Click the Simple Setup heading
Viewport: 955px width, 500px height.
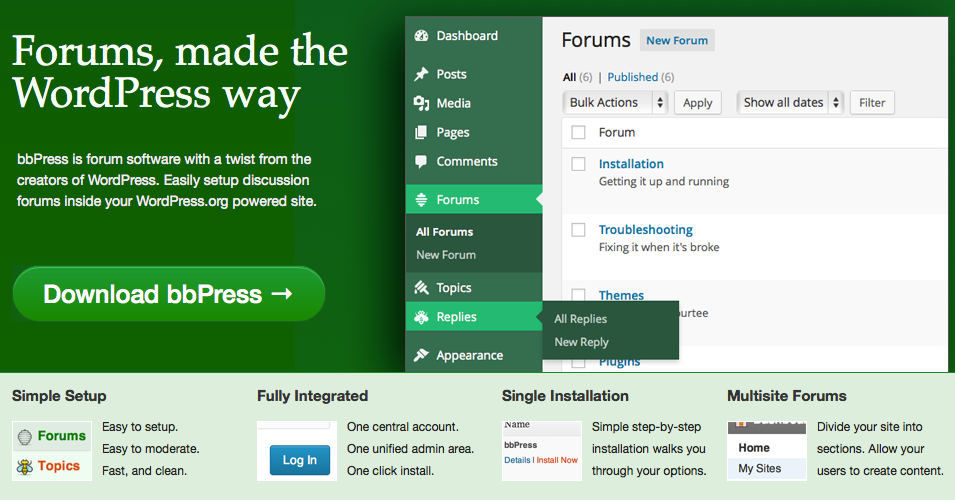point(59,396)
